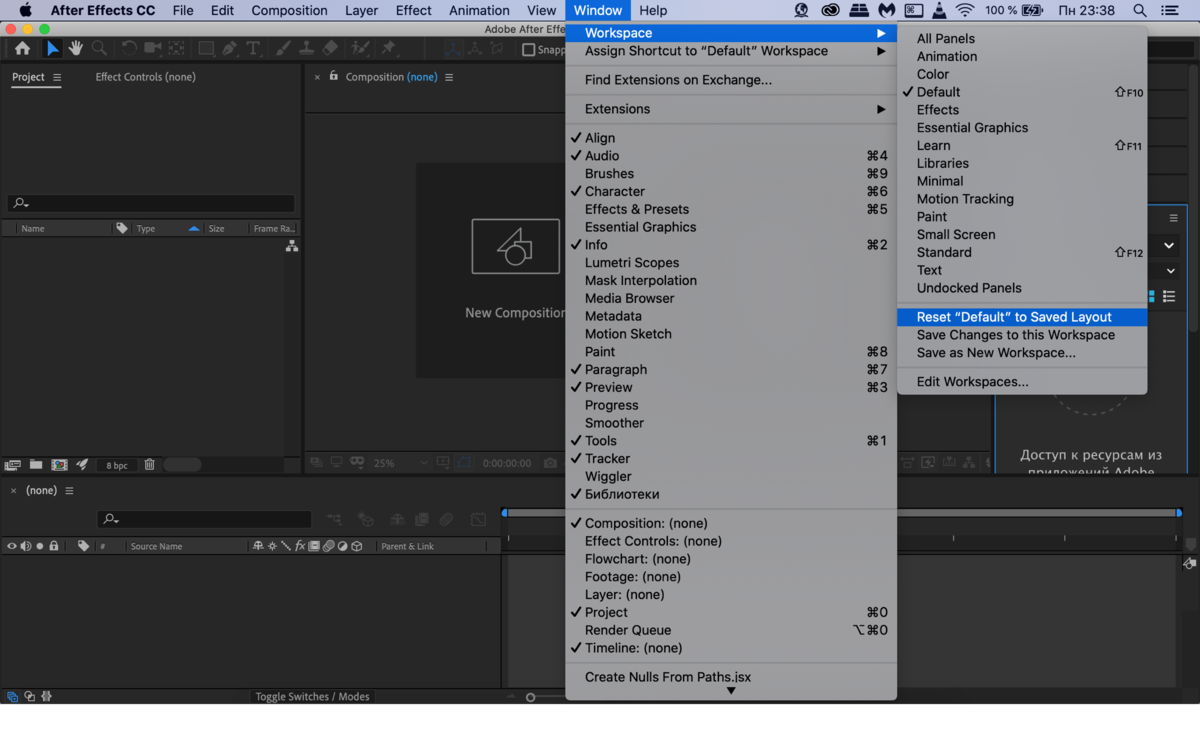Open project flowchart view icon
The image size is (1200, 750).
(x=292, y=246)
